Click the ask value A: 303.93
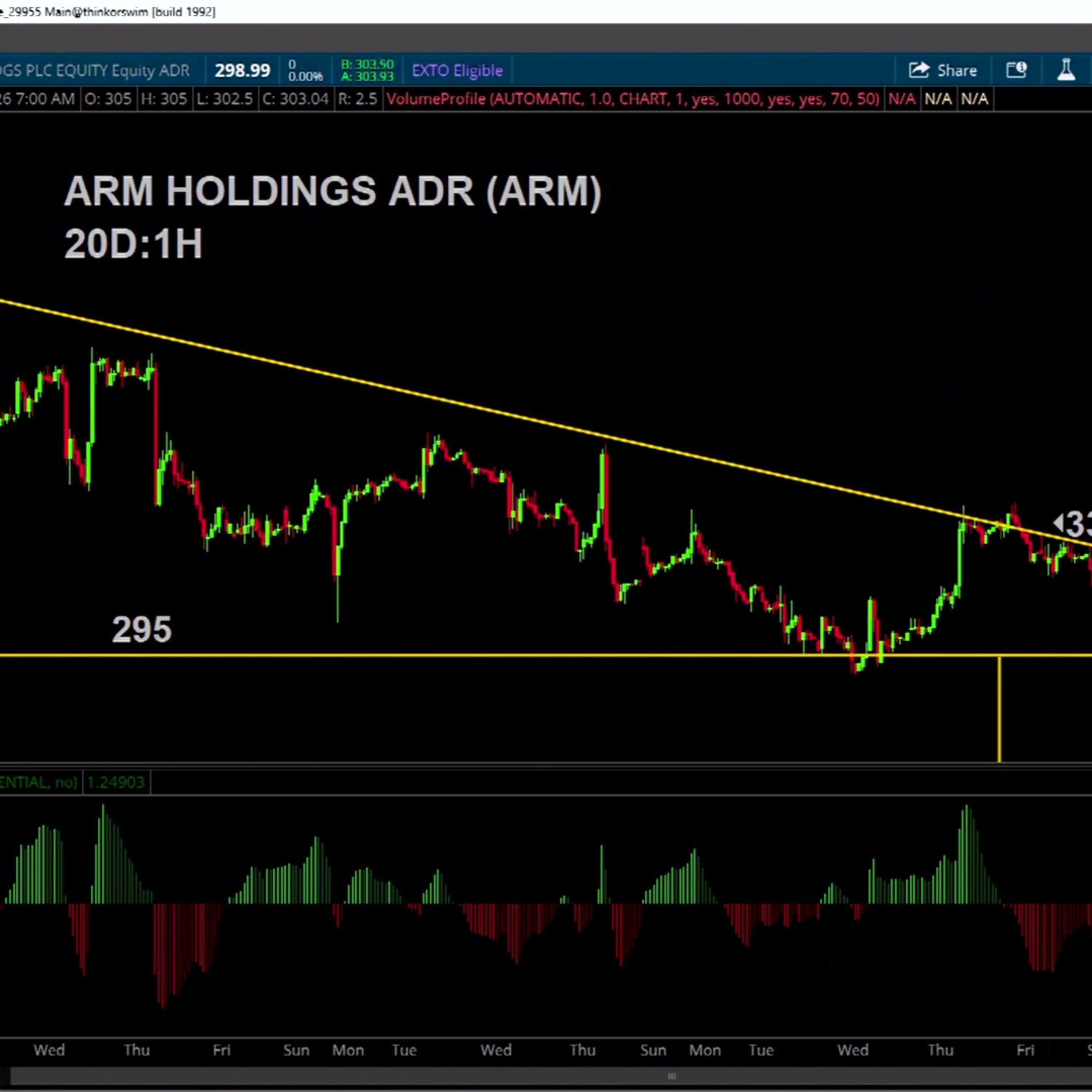 (367, 77)
